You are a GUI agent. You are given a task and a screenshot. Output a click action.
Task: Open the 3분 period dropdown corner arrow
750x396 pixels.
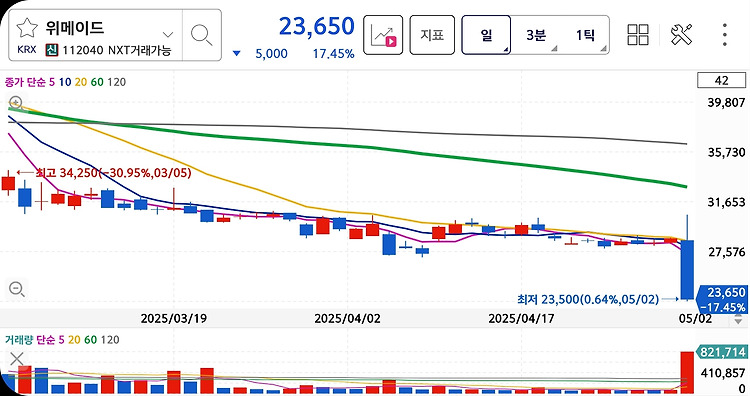pyautogui.click(x=554, y=49)
